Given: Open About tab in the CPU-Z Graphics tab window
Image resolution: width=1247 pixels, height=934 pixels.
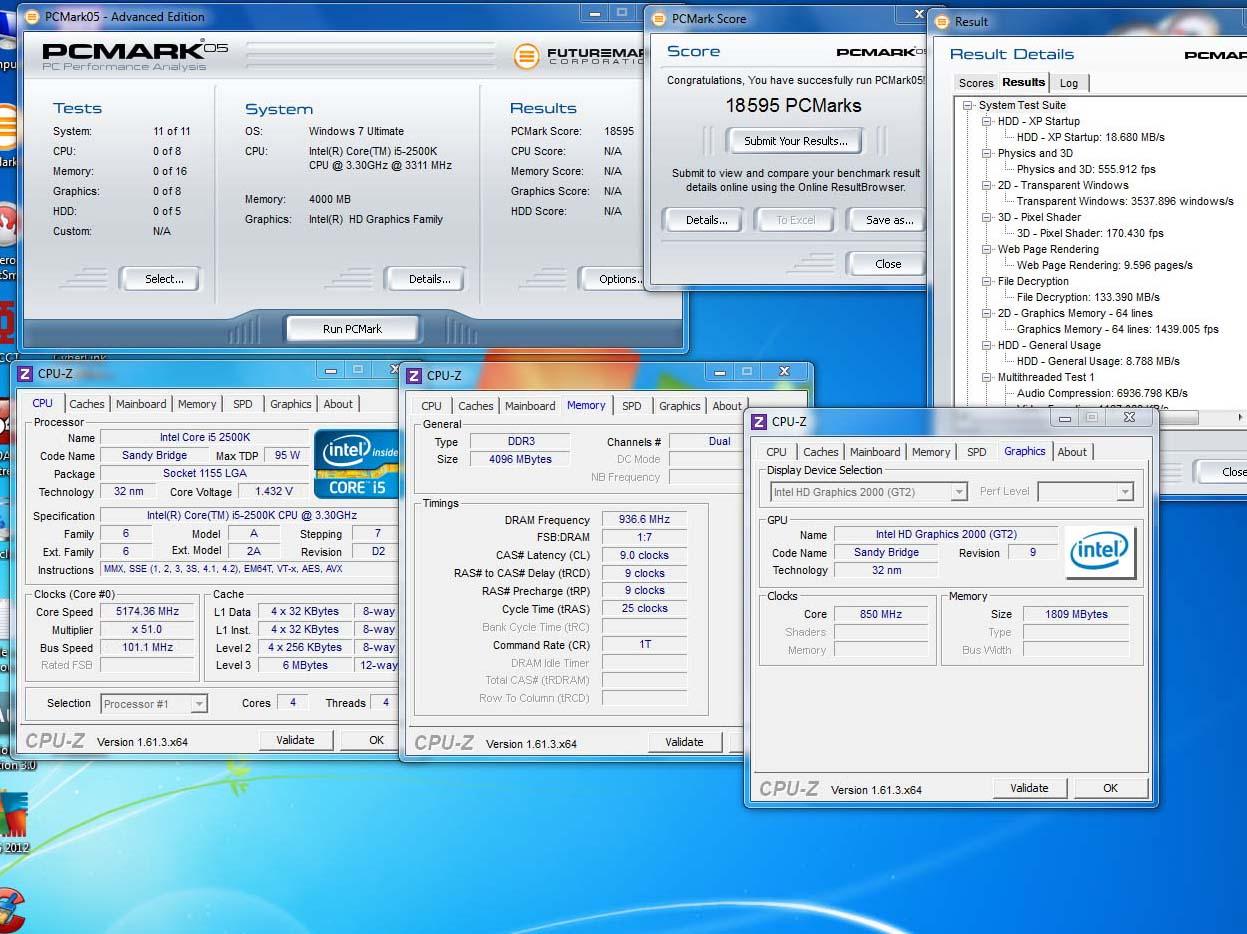Looking at the screenshot, I should (1072, 452).
